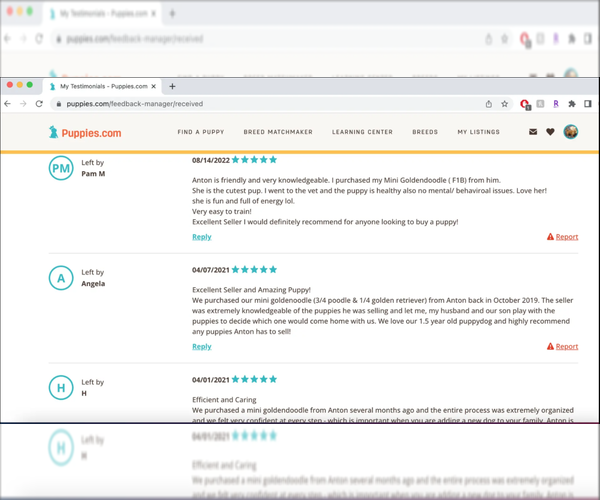Reply to Pam M's testimonial
This screenshot has height=500, width=600.
pyautogui.click(x=201, y=237)
